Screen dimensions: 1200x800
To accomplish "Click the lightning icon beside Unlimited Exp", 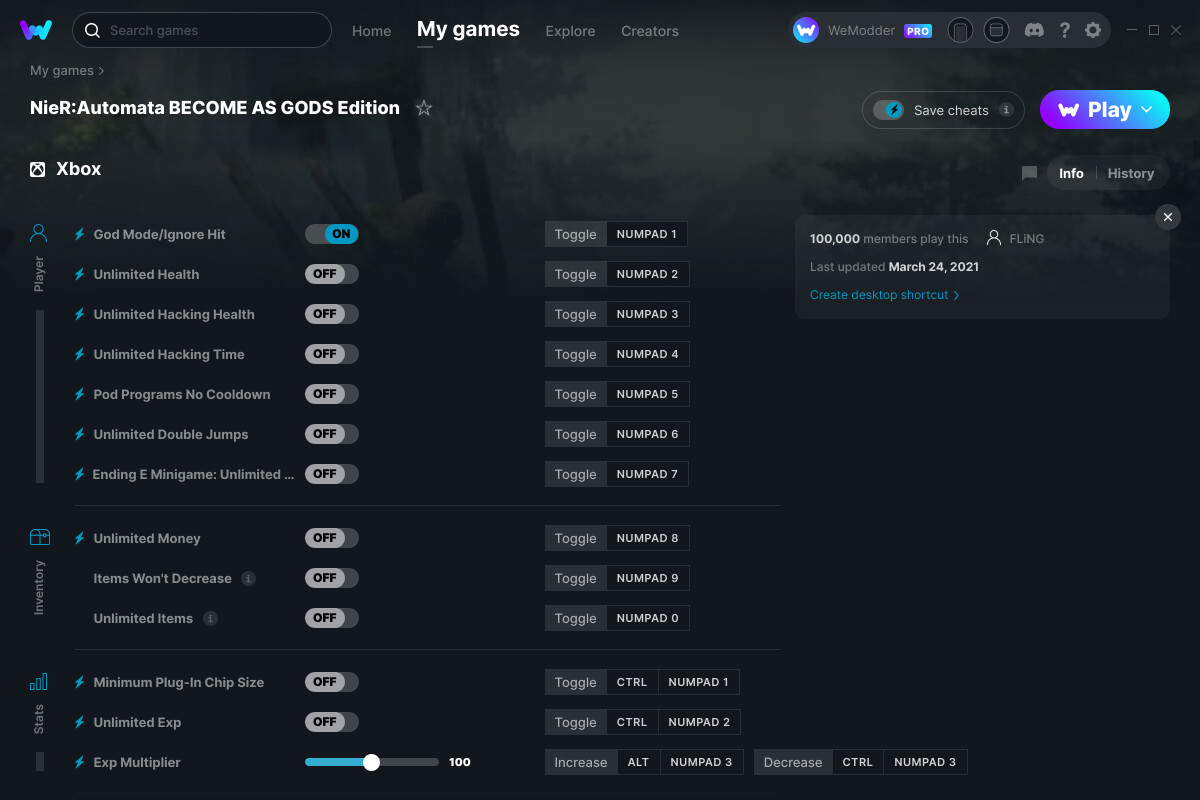I will (80, 722).
